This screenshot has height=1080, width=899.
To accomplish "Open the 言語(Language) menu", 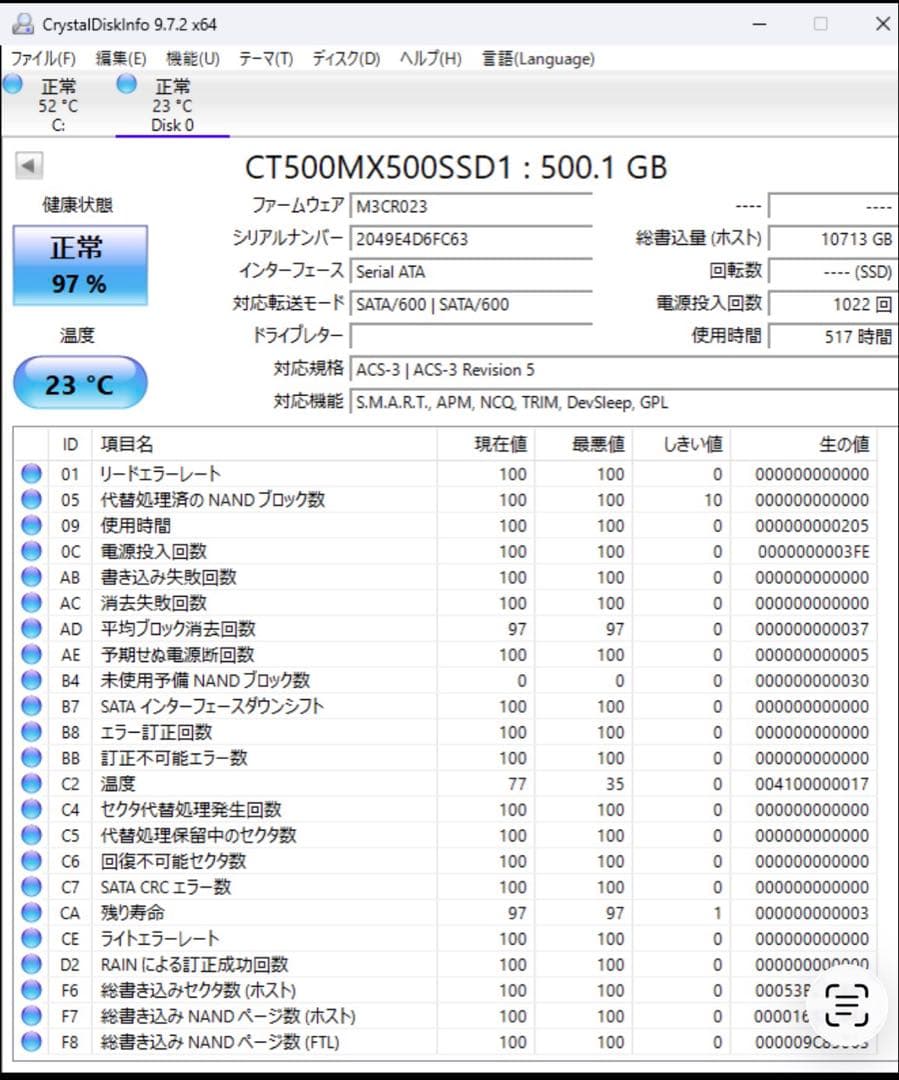I will click(x=538, y=59).
